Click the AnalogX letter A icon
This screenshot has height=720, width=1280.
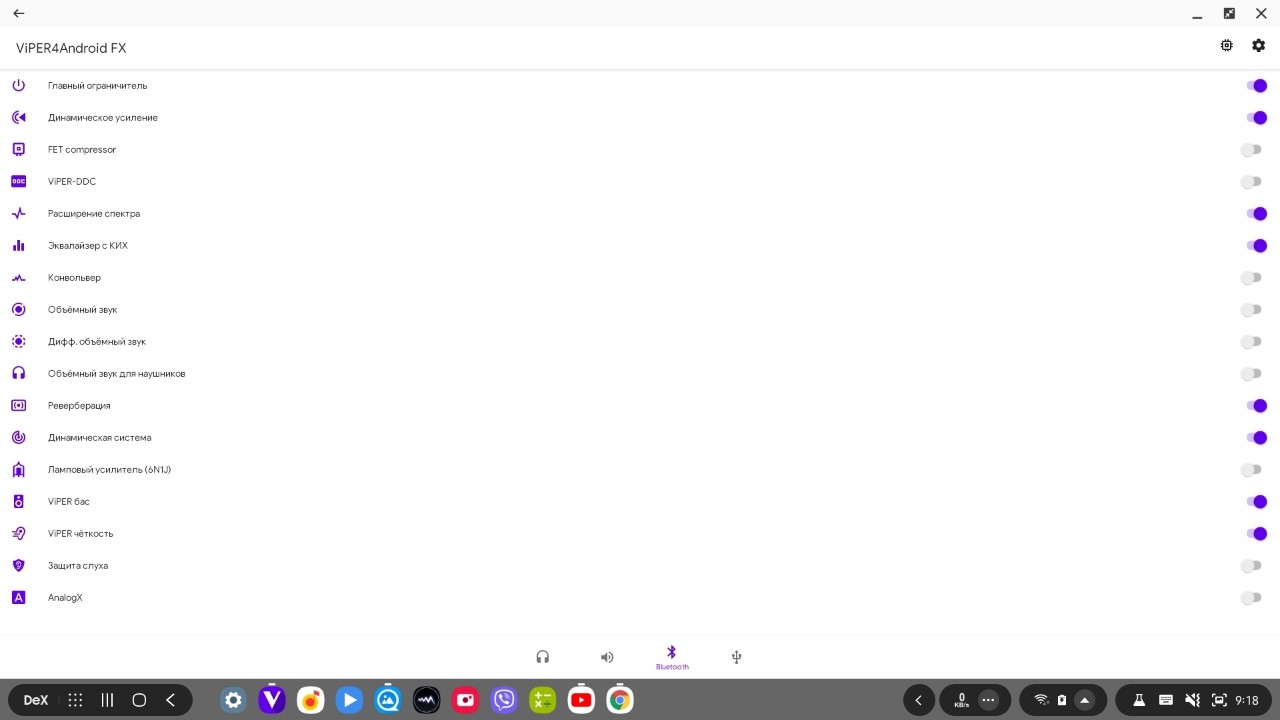point(18,598)
